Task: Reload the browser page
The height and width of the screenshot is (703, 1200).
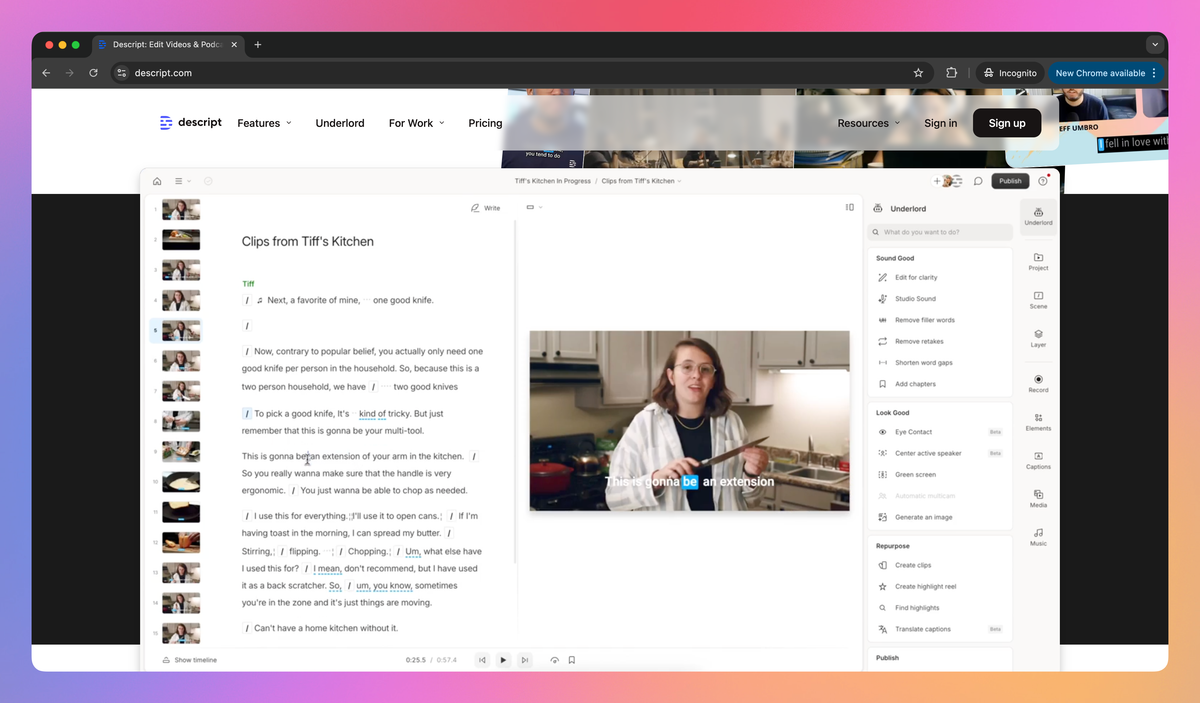Action: coord(93,73)
